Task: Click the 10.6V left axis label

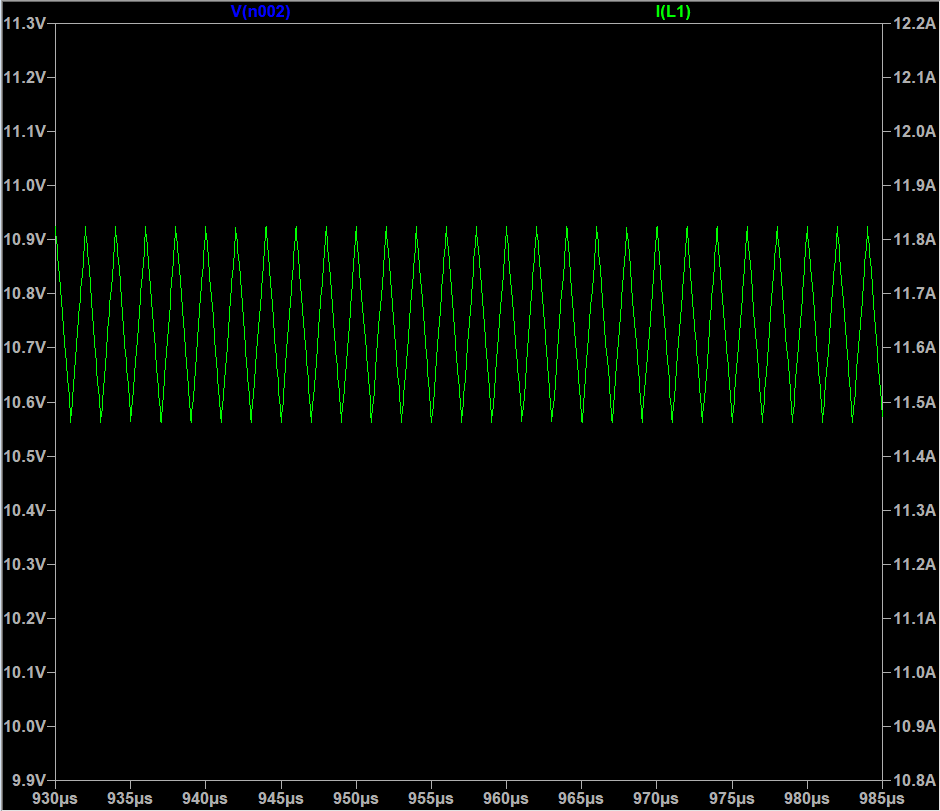Action: click(25, 402)
